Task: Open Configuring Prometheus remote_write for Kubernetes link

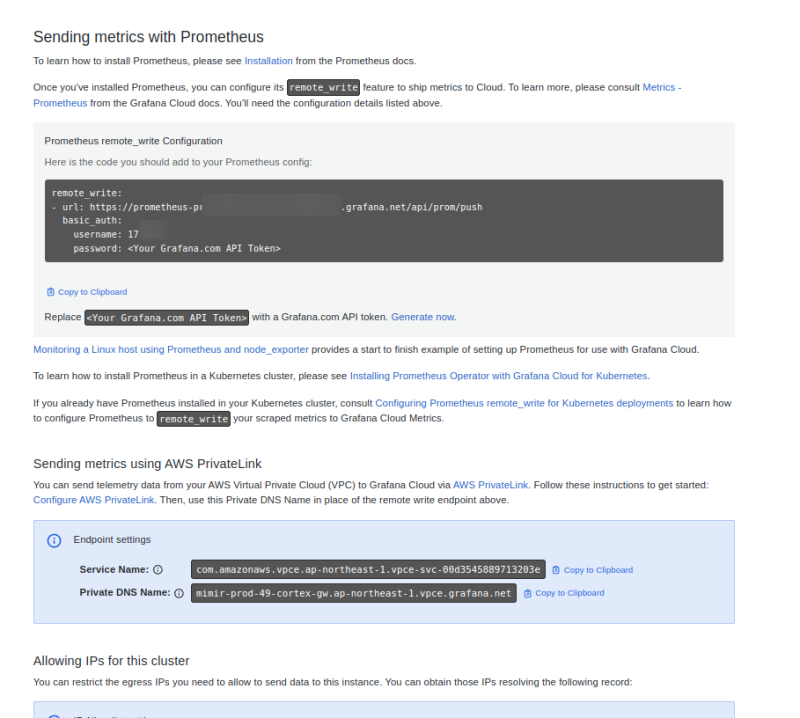Action: tap(524, 403)
